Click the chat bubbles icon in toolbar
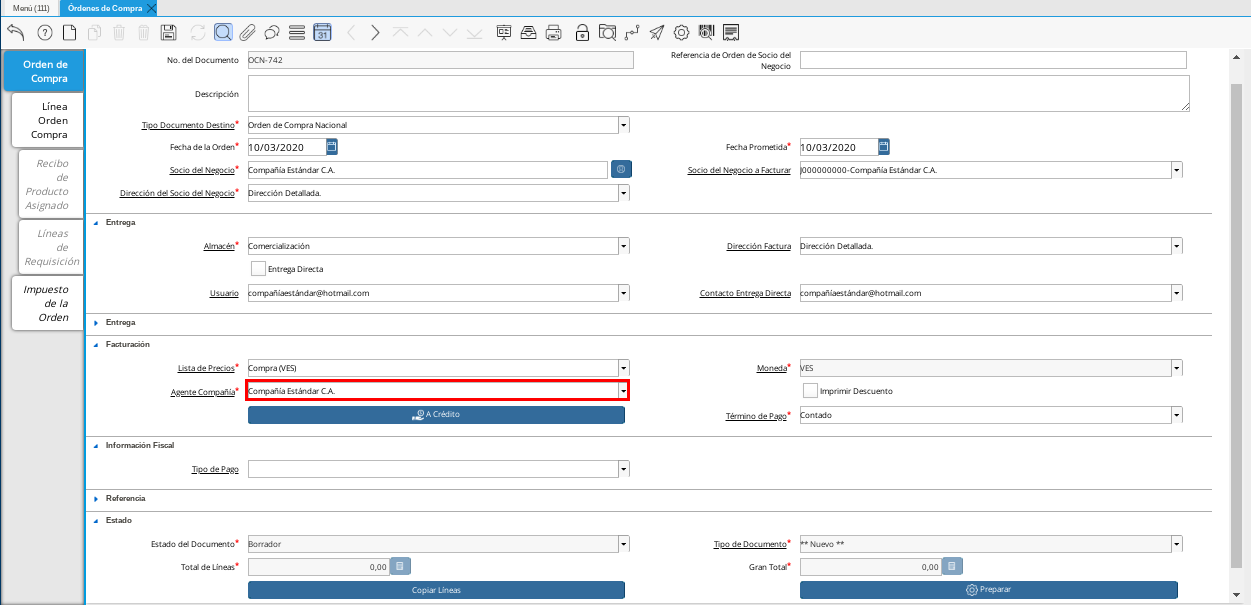Screen dimensions: 1251x605 click(271, 32)
